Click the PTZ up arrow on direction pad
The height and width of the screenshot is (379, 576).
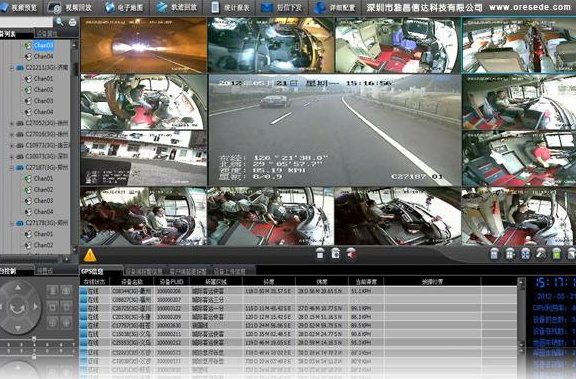(18, 288)
